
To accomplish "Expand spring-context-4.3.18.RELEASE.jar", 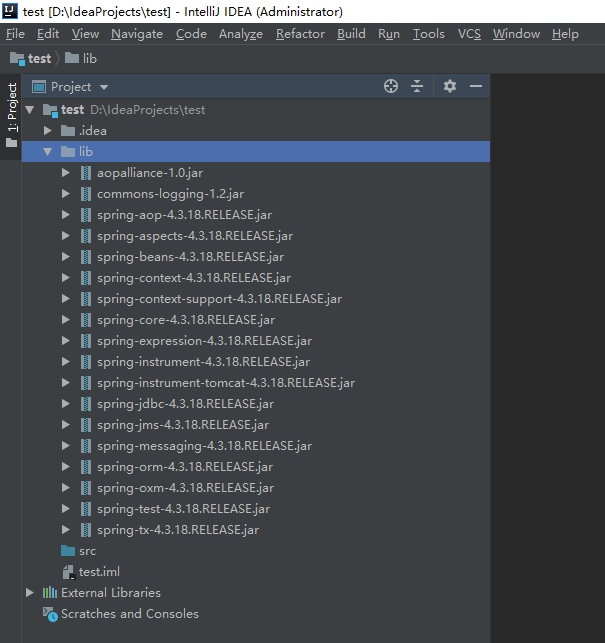I will click(x=66, y=278).
